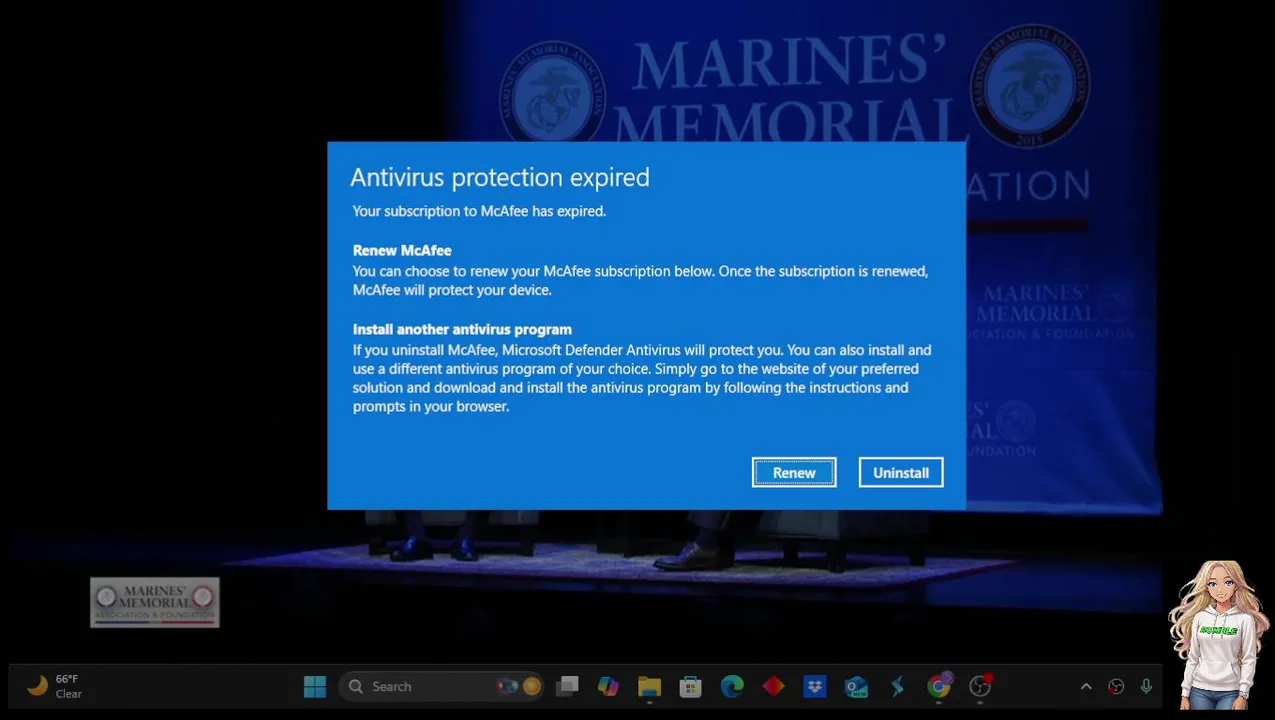Open the OBS-style recorder icon in the taskbar
Screen dimensions: 1275x720
tap(980, 686)
